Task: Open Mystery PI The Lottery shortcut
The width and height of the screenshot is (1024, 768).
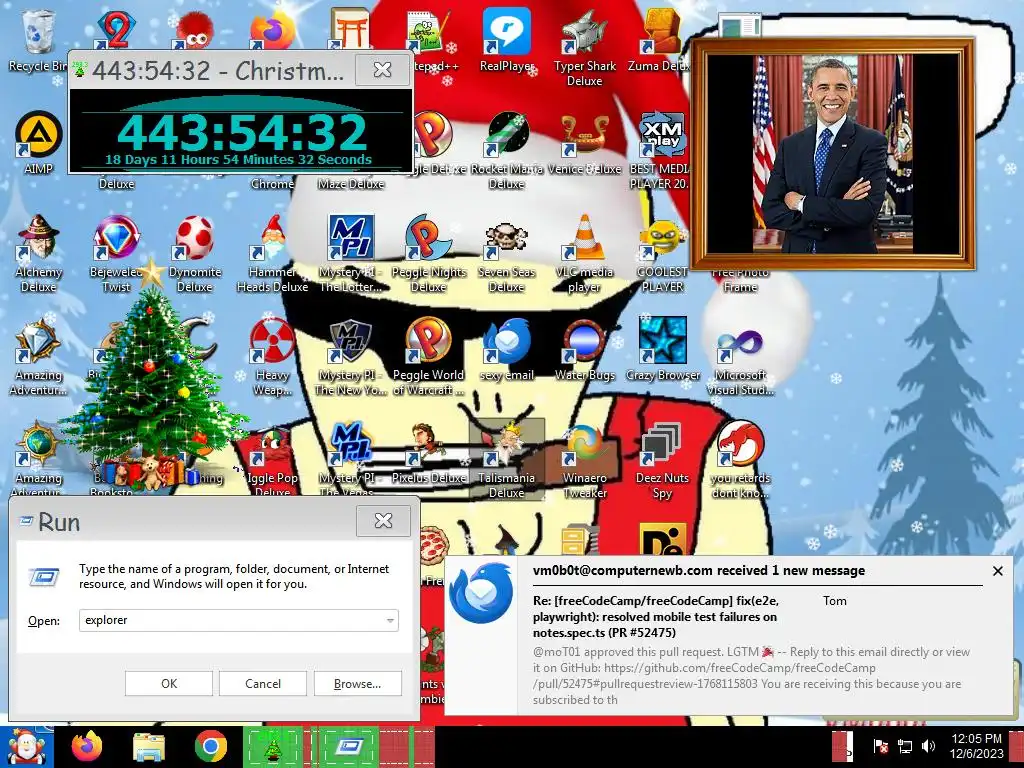Action: (351, 253)
